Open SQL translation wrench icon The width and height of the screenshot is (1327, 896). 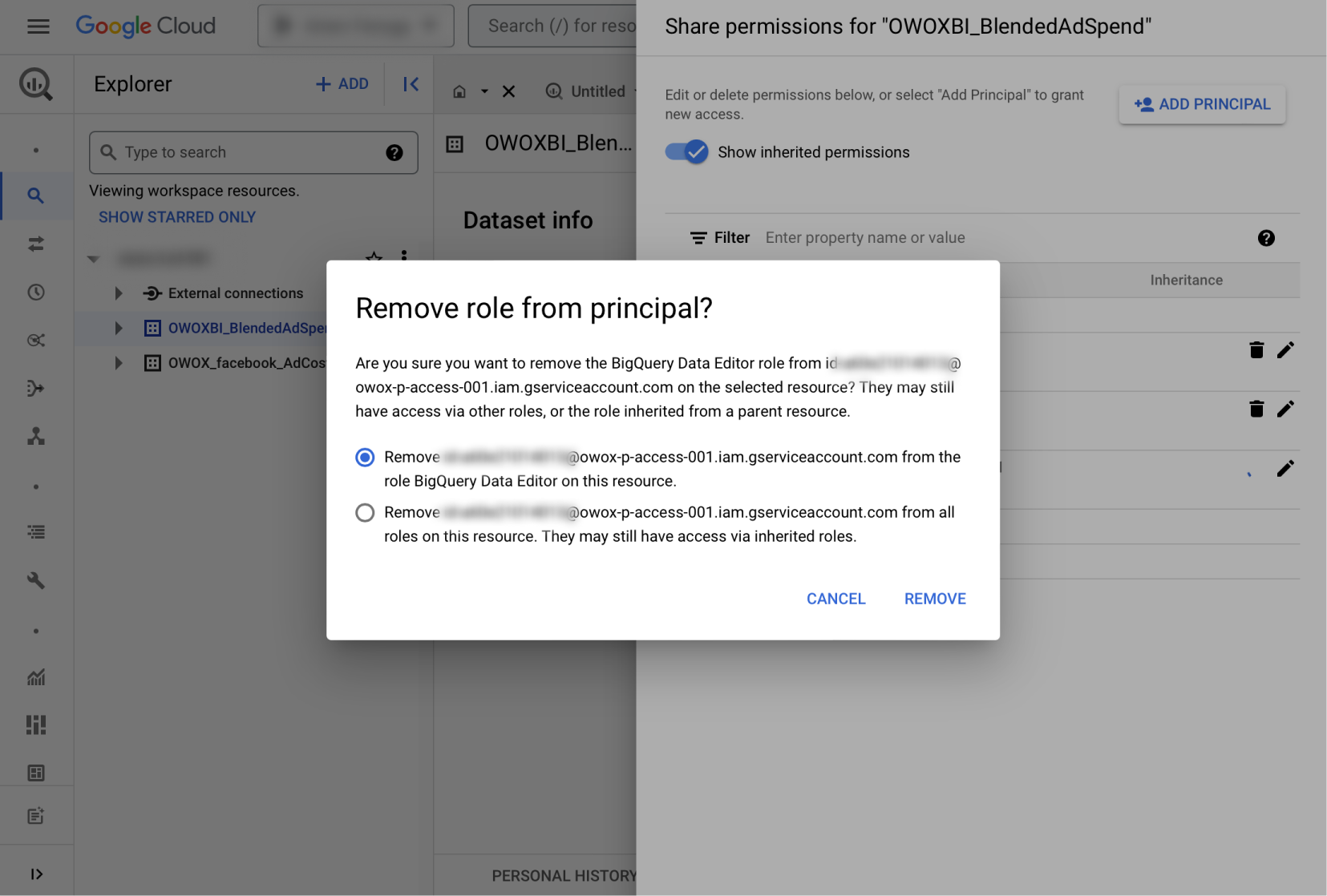point(36,580)
